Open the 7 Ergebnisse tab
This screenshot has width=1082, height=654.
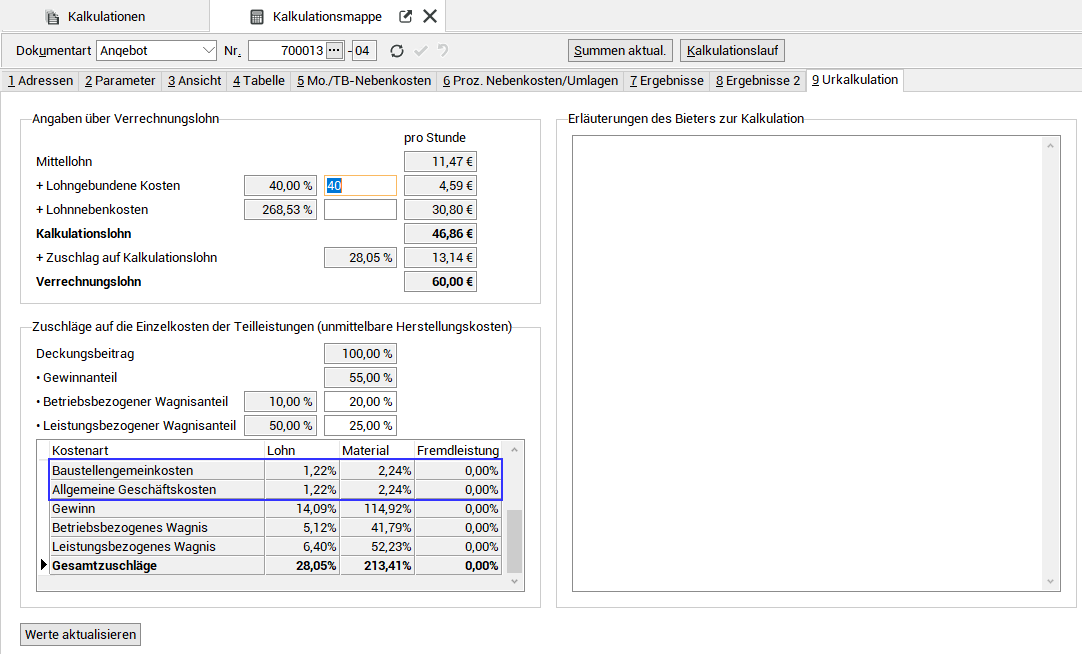coord(666,81)
